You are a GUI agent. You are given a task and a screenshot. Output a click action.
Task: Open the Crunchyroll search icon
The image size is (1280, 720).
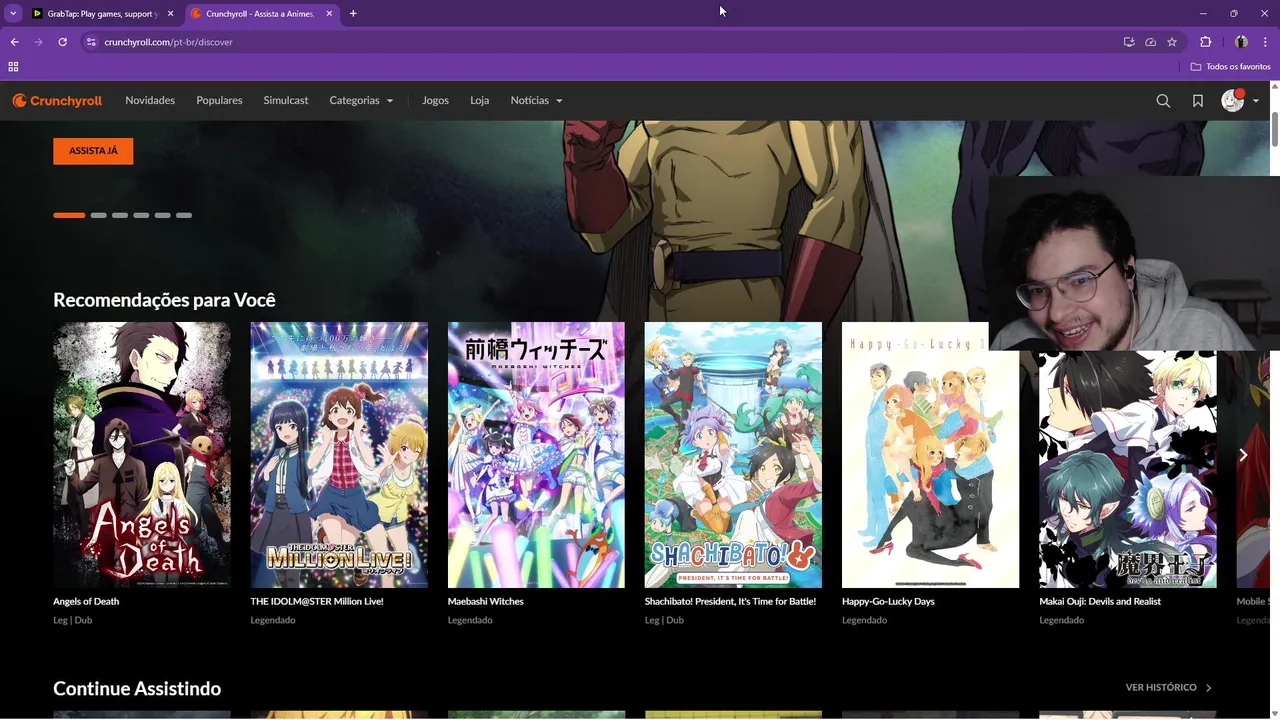(1163, 101)
